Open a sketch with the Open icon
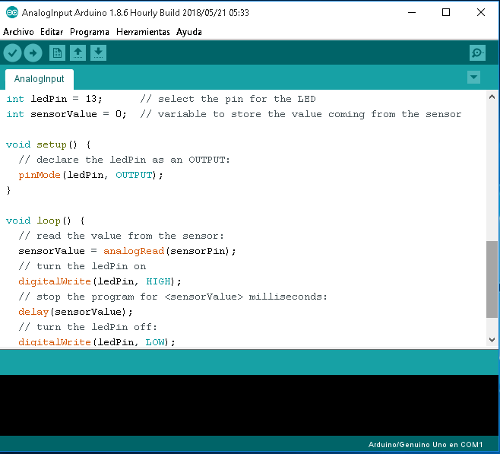The image size is (500, 454). point(78,53)
